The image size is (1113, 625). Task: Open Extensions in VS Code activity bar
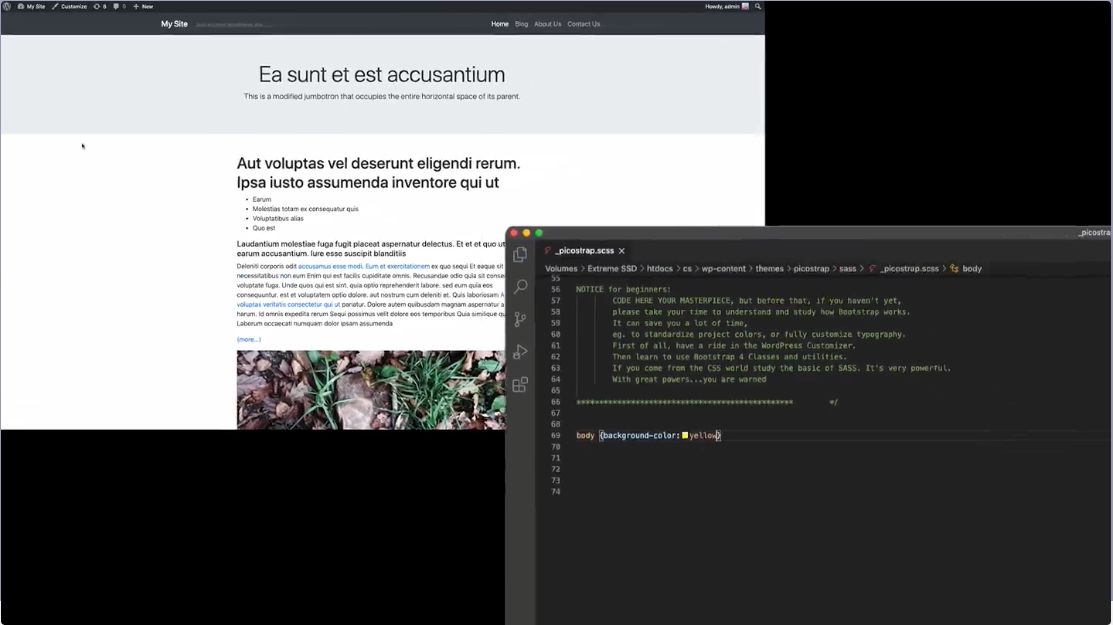(520, 385)
